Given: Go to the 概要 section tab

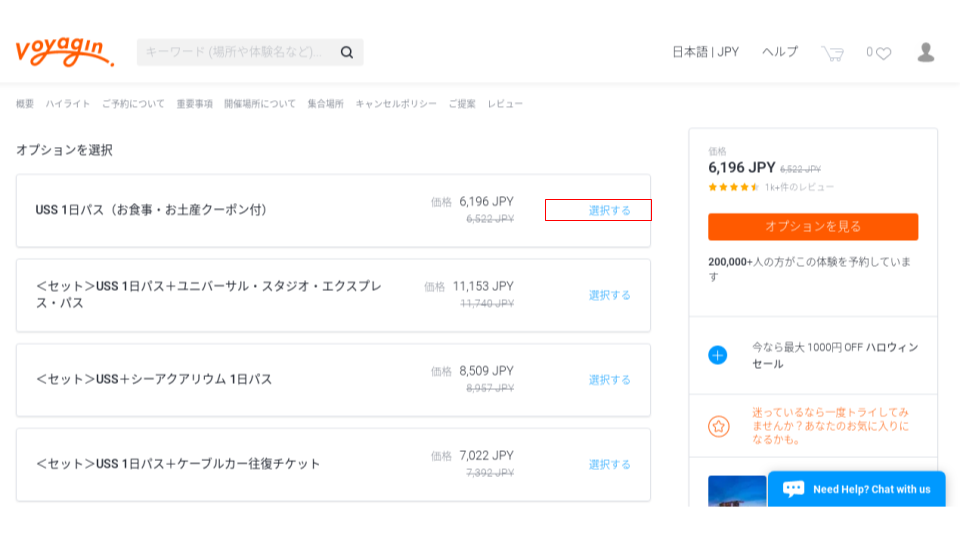Looking at the screenshot, I should click(x=25, y=104).
